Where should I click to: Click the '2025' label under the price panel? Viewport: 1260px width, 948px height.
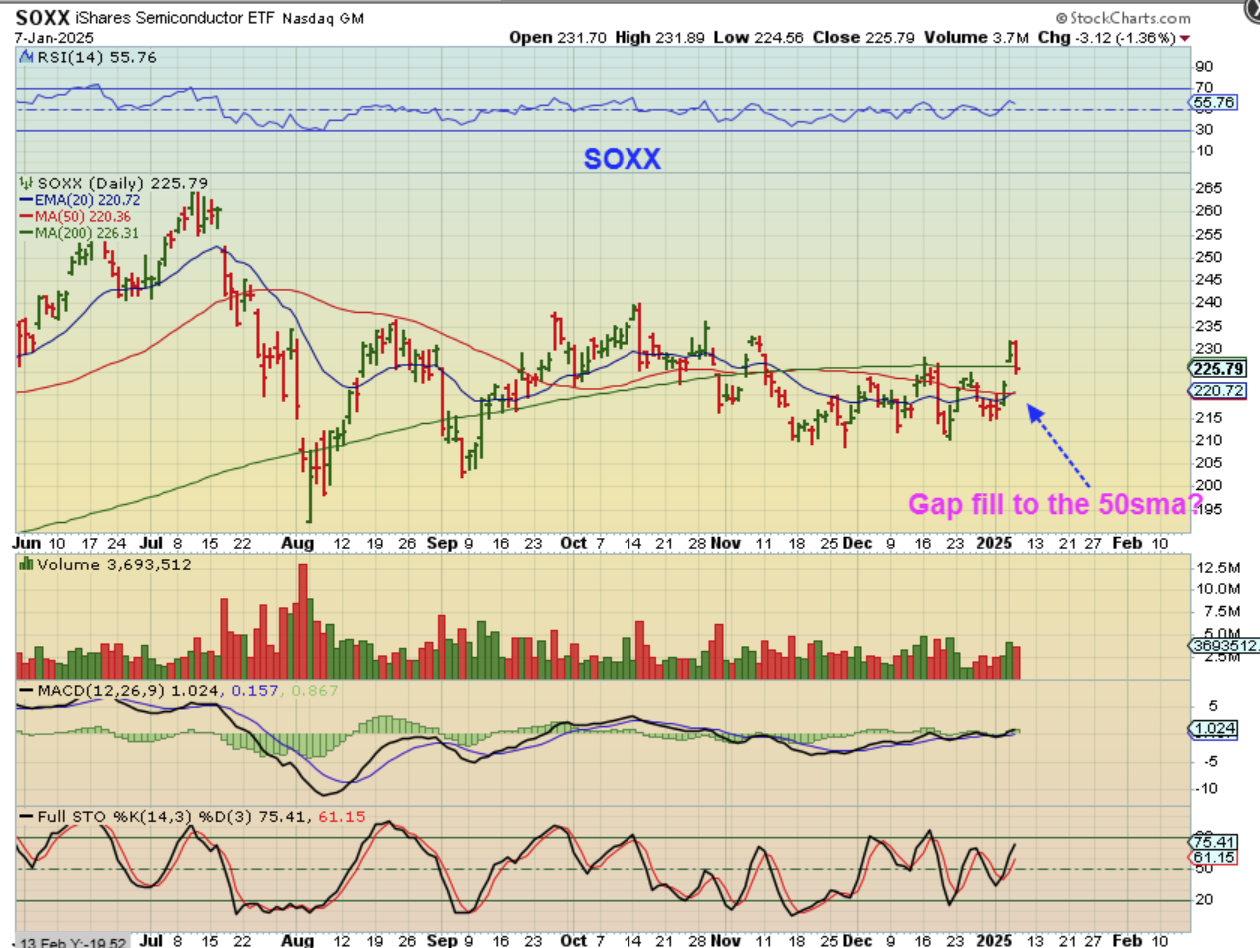(996, 543)
